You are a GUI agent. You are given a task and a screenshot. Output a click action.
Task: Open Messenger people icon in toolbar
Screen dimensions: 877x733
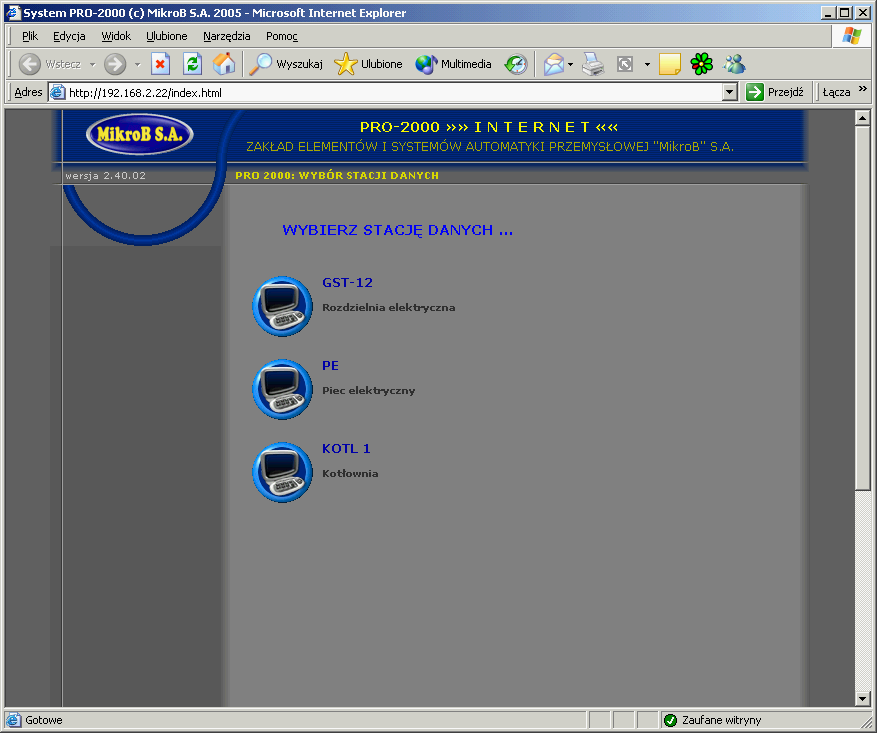tap(734, 64)
